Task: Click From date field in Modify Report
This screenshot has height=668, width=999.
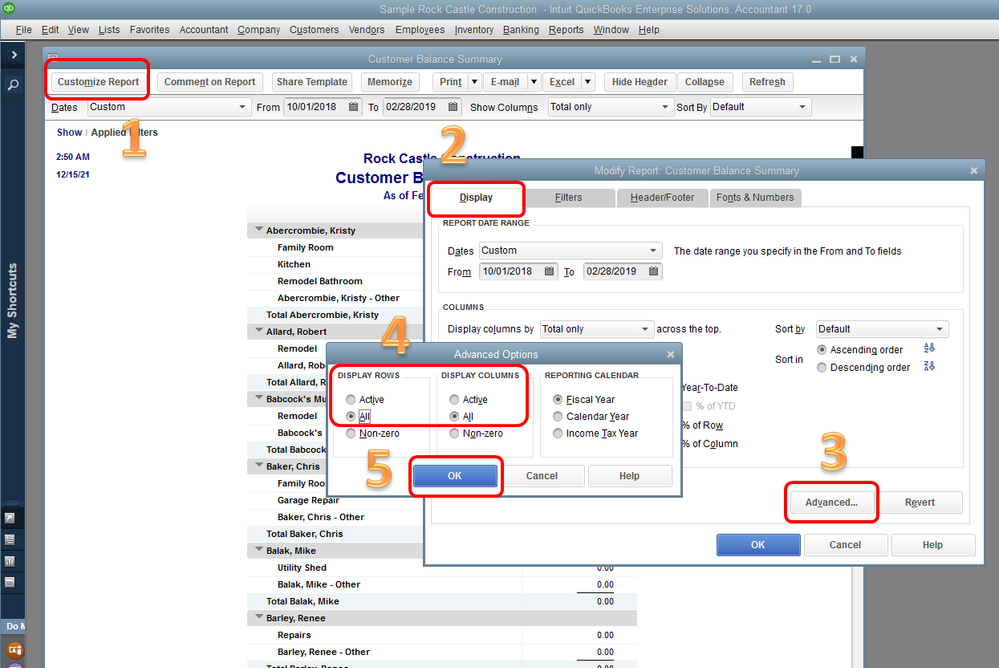Action: click(x=519, y=272)
